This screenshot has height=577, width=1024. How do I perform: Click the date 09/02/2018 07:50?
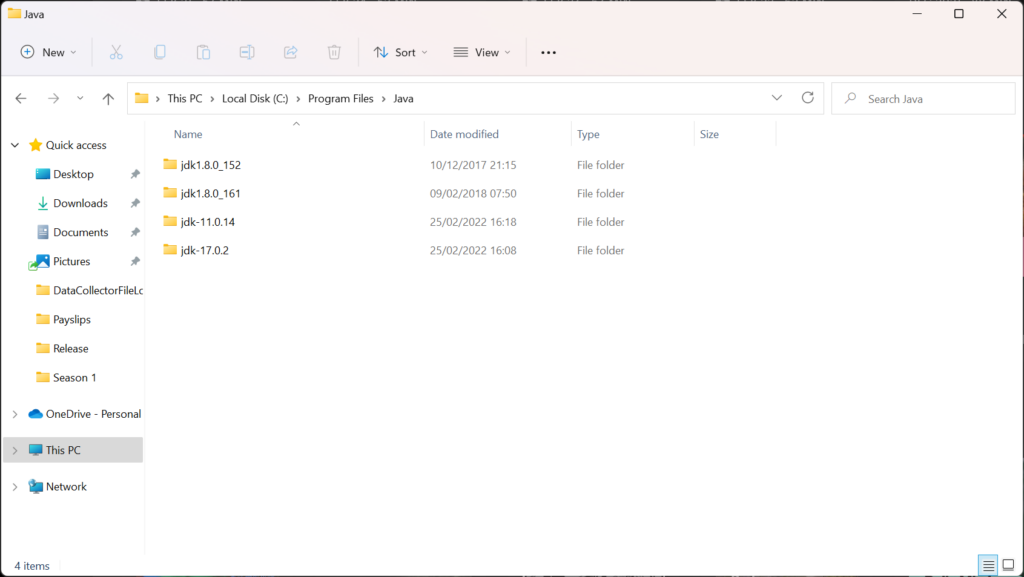coord(473,193)
